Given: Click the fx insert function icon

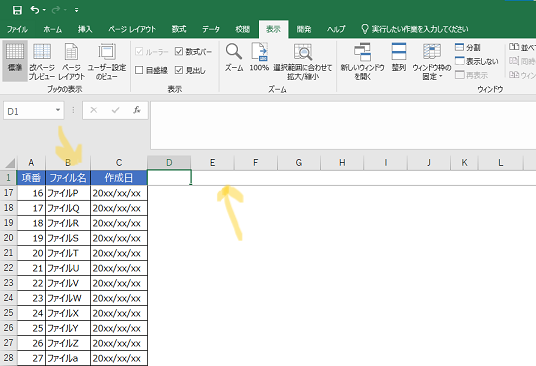Looking at the screenshot, I should point(137,110).
